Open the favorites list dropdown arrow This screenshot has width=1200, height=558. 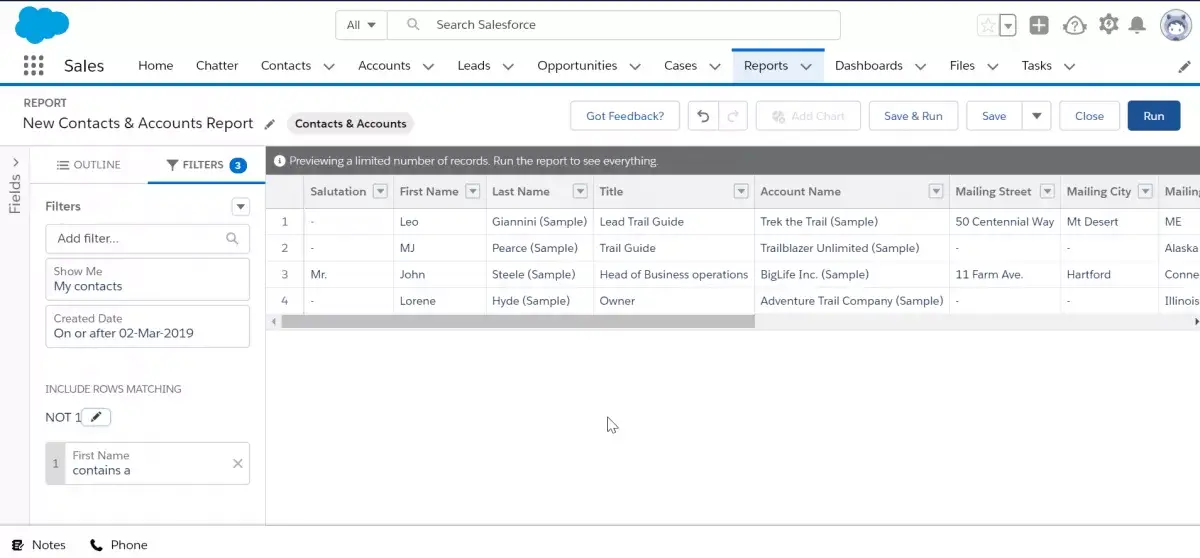[x=1008, y=26]
